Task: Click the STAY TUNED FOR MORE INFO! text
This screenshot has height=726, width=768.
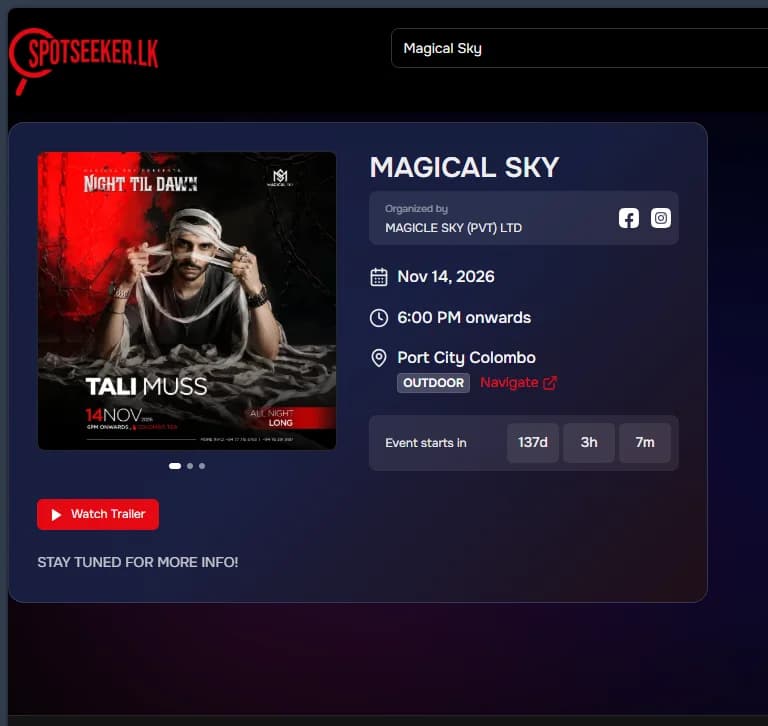Action: pyautogui.click(x=138, y=562)
